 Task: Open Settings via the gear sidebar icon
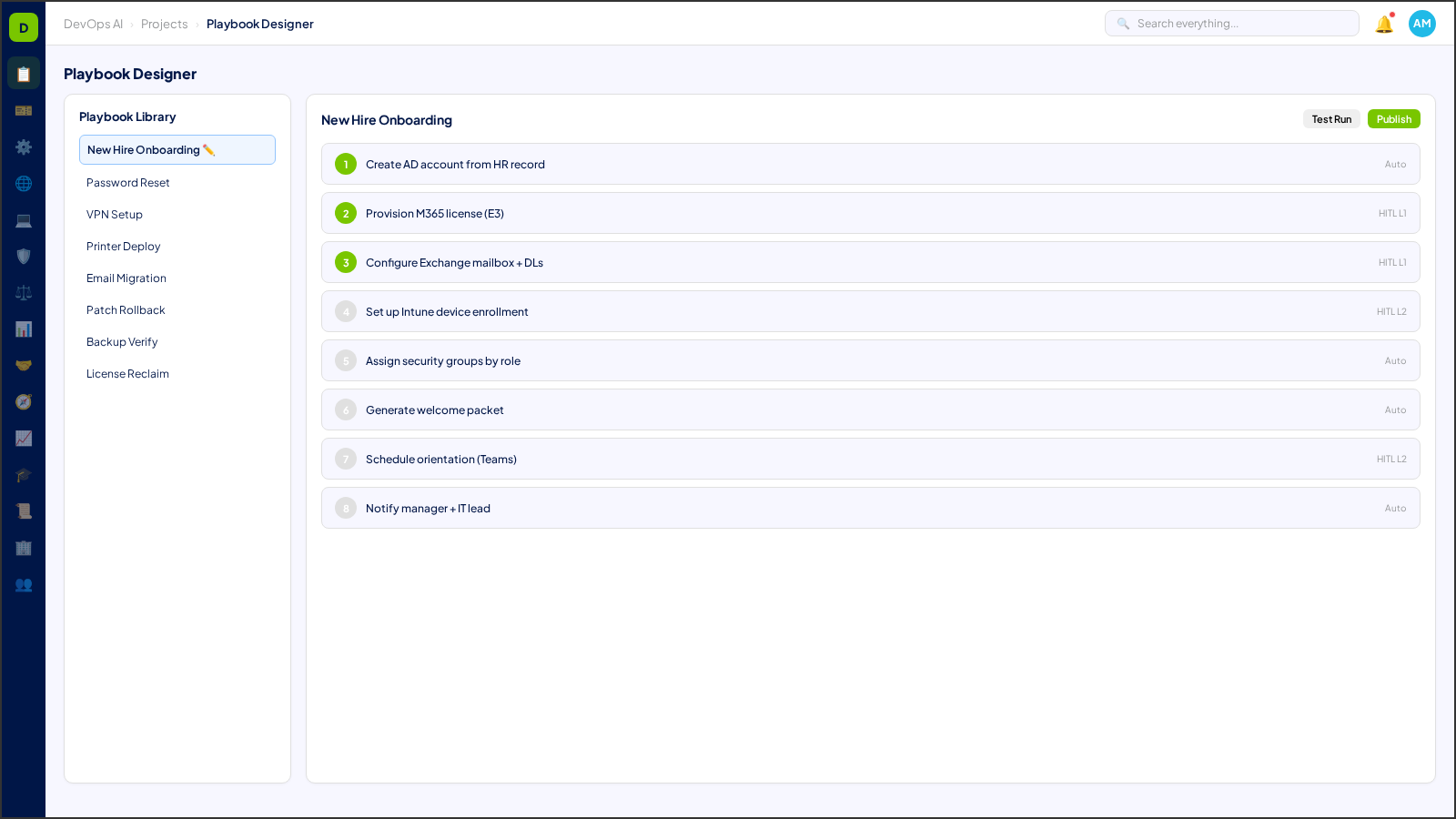click(24, 147)
